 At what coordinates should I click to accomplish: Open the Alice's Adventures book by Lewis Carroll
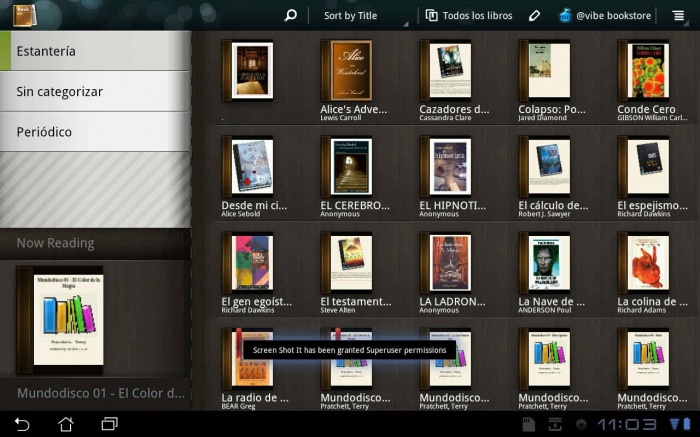click(347, 71)
